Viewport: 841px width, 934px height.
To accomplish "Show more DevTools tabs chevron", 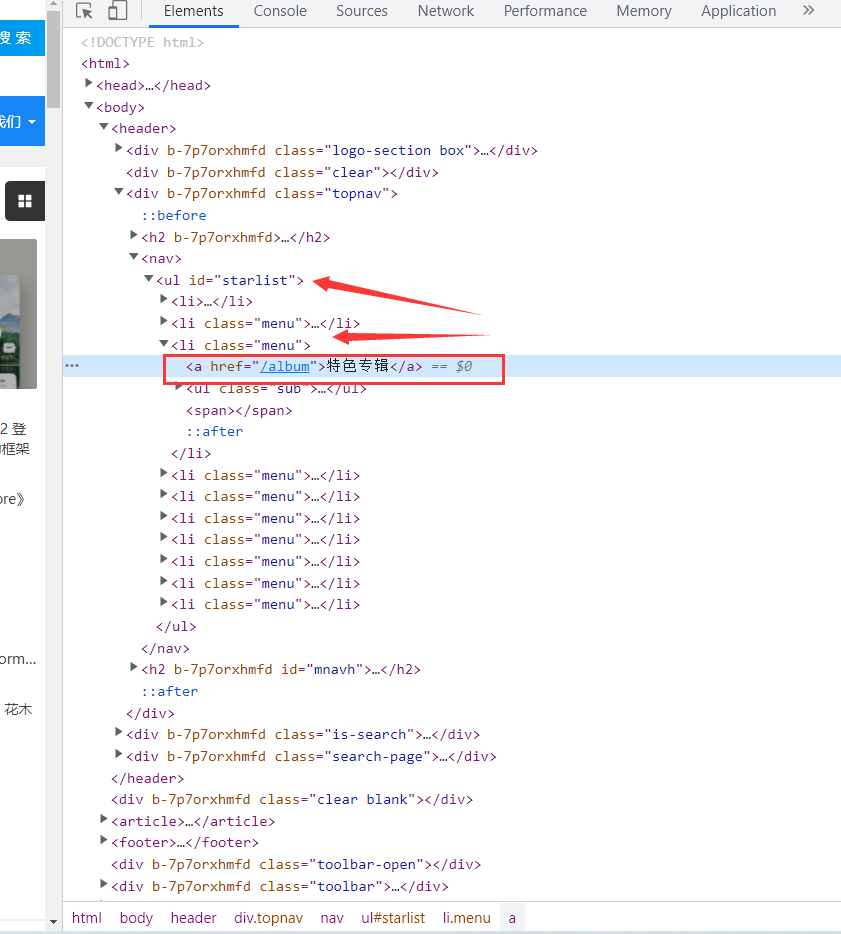I will (x=808, y=10).
